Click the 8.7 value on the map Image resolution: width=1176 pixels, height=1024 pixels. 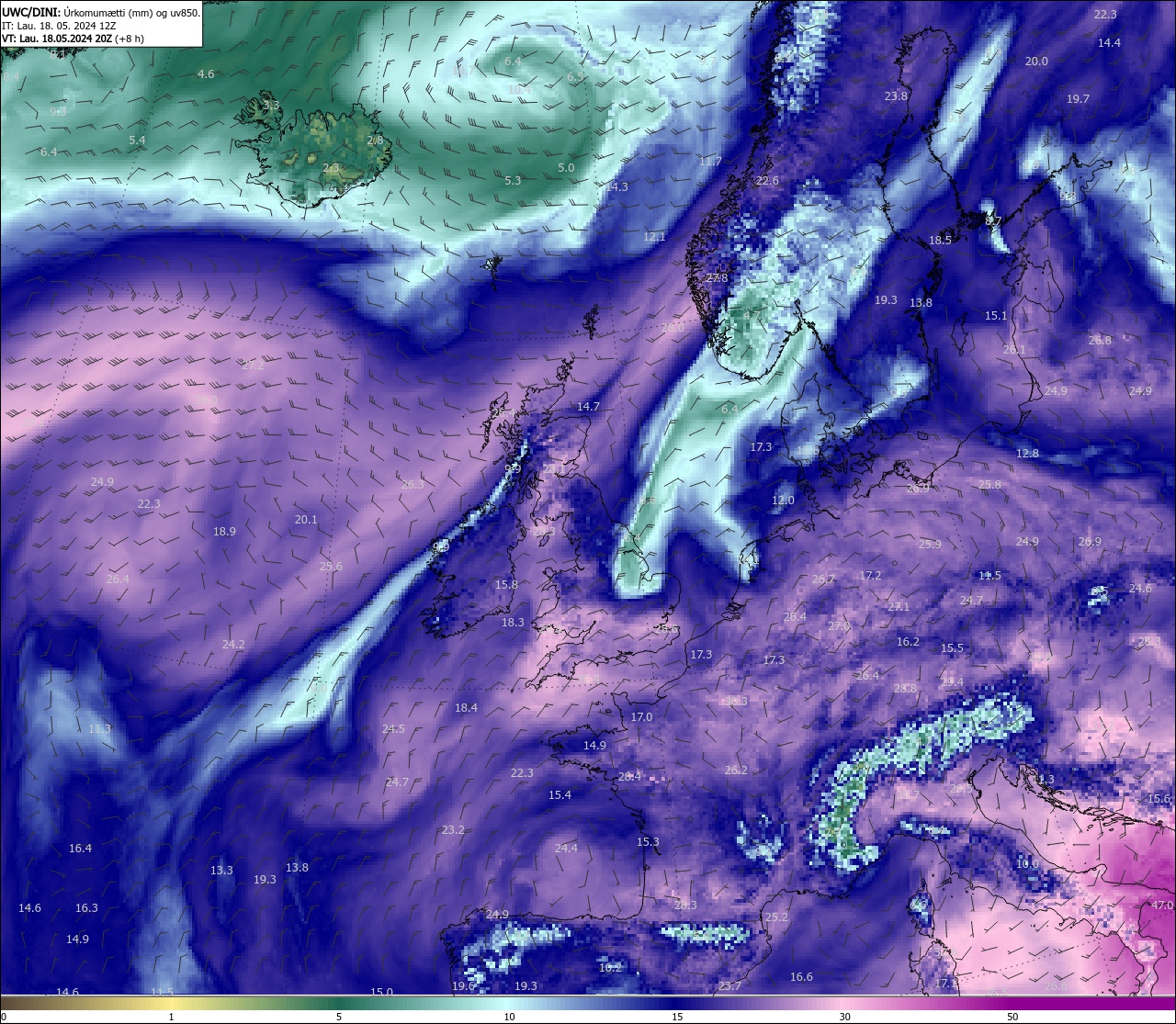point(993,220)
